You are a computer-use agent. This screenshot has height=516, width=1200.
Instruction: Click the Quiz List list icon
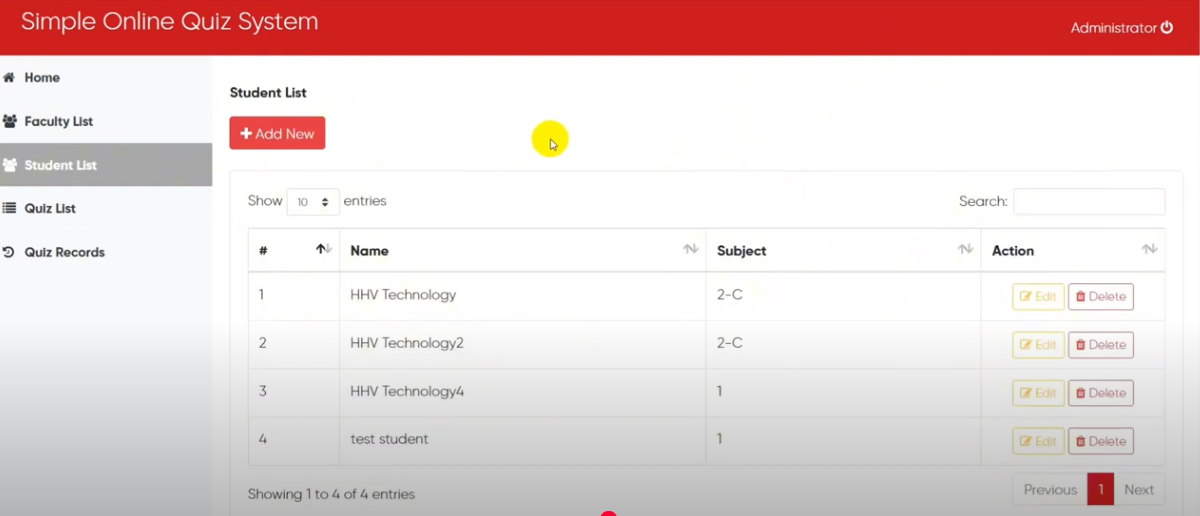pos(10,209)
